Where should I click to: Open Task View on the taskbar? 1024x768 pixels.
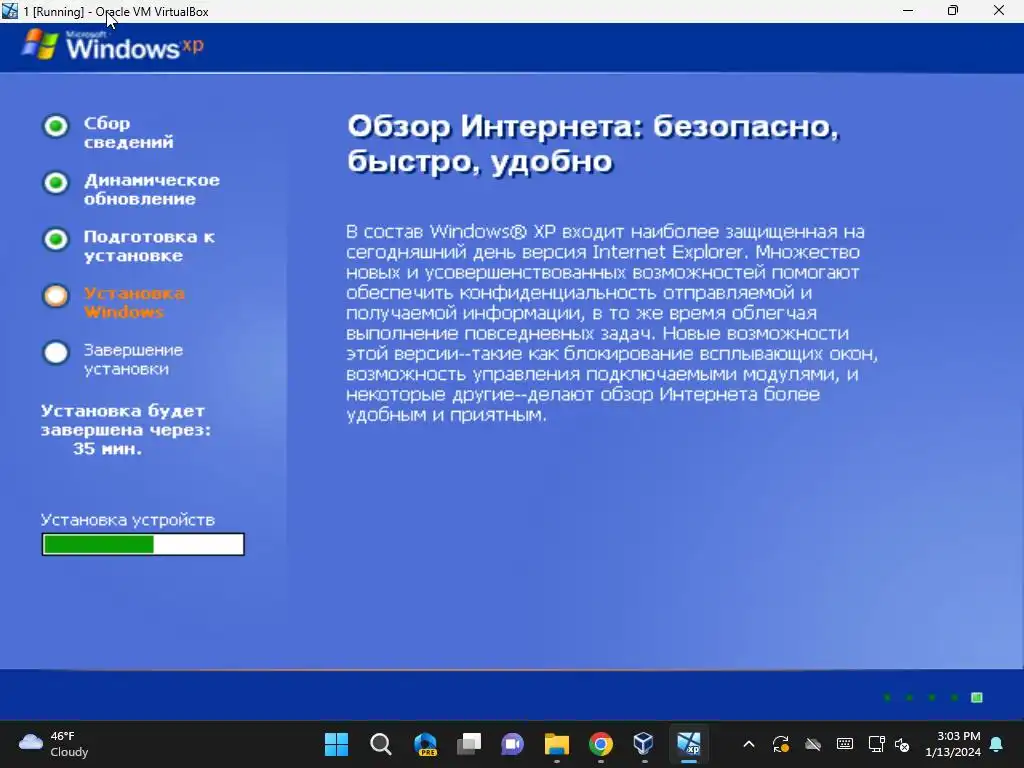tap(469, 744)
